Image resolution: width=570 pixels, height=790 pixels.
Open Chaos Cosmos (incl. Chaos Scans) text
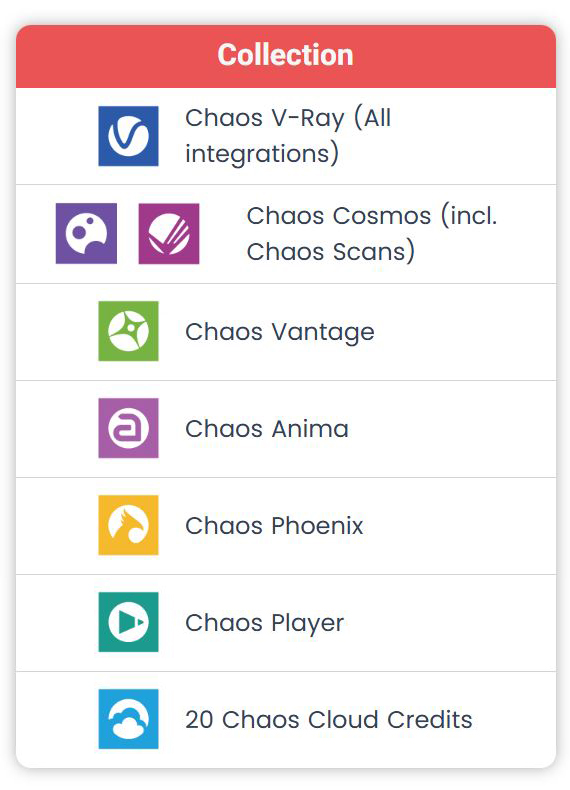pos(371,233)
